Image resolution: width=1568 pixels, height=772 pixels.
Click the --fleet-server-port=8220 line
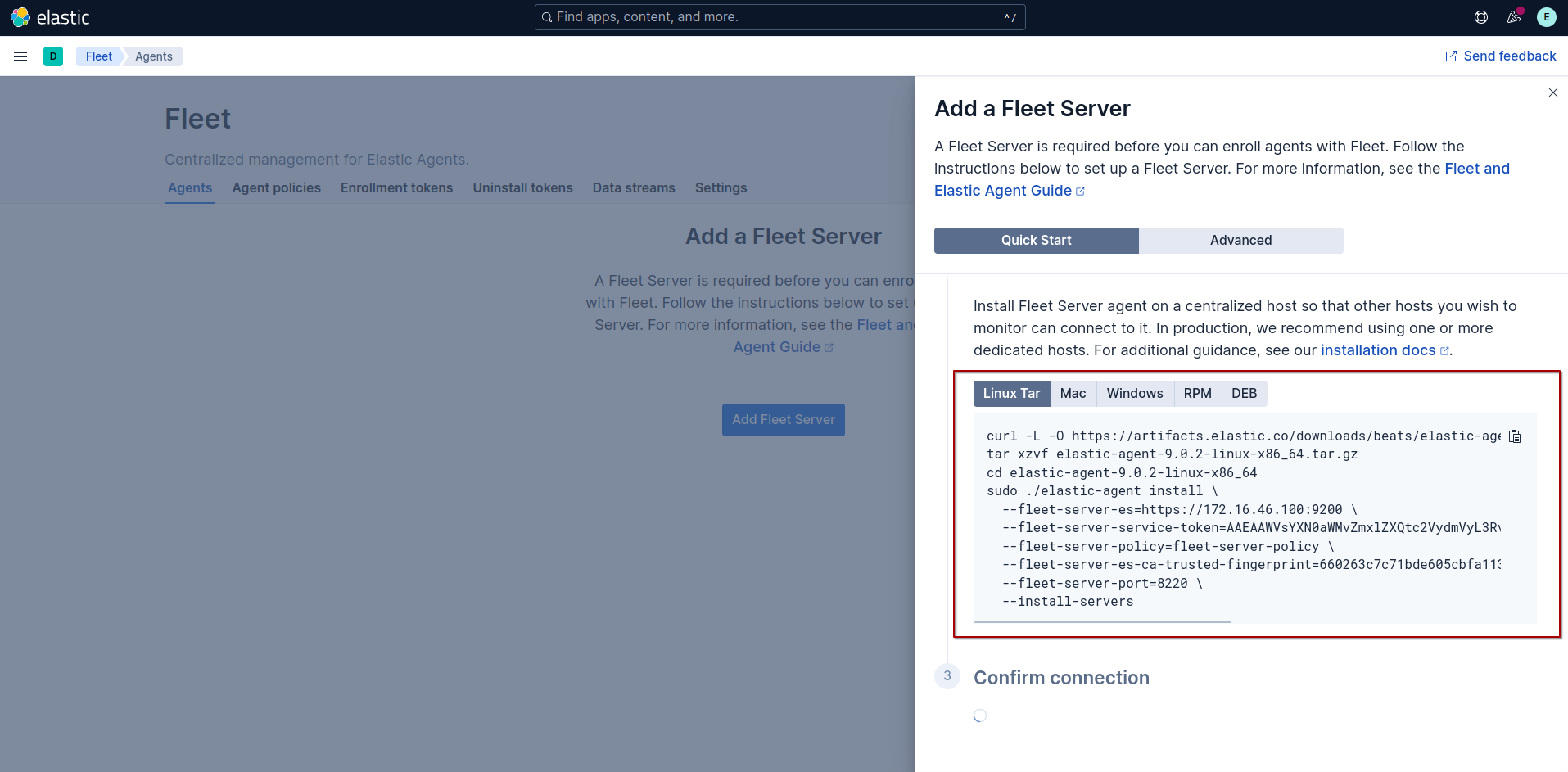[x=1102, y=584]
